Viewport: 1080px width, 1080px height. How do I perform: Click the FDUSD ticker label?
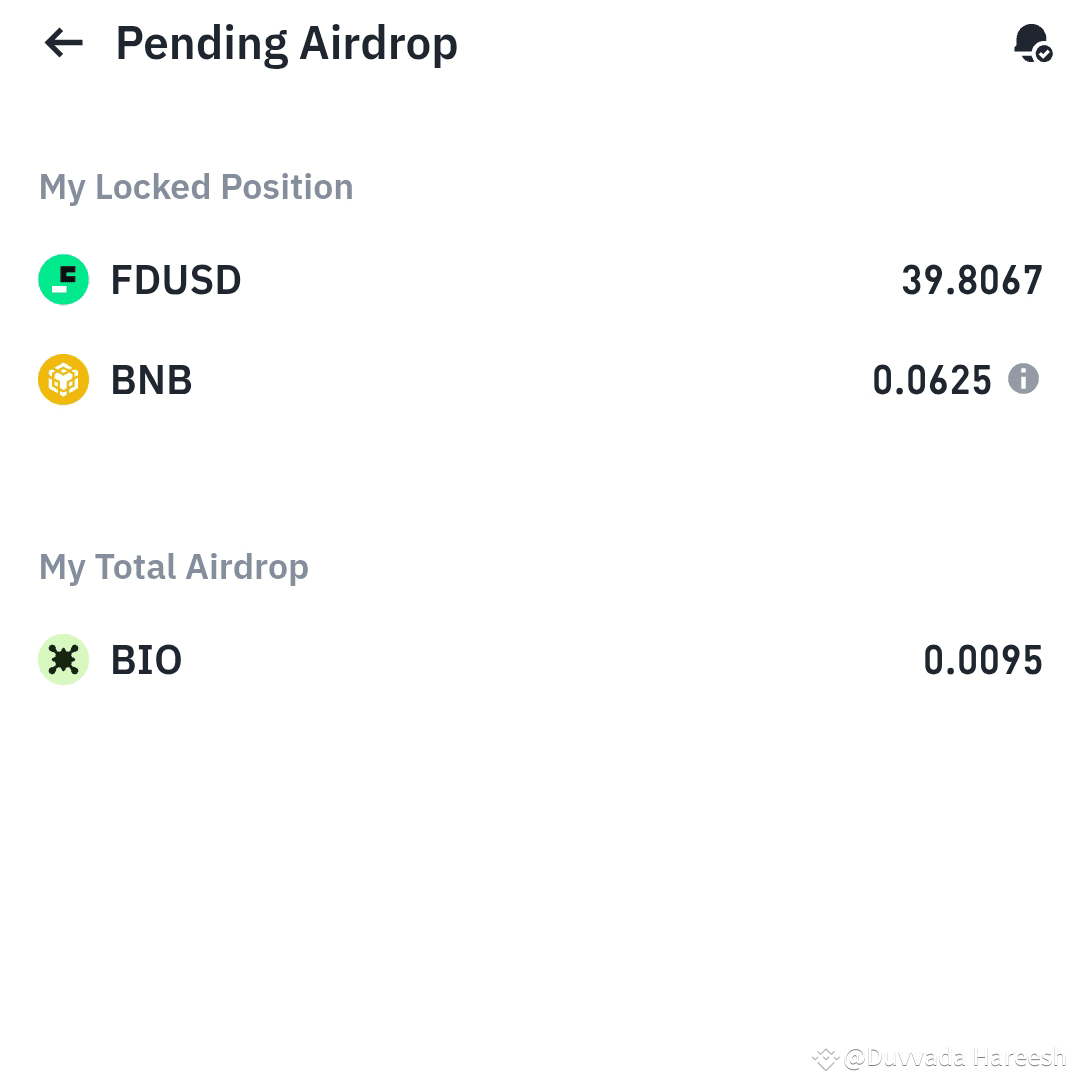(x=176, y=280)
